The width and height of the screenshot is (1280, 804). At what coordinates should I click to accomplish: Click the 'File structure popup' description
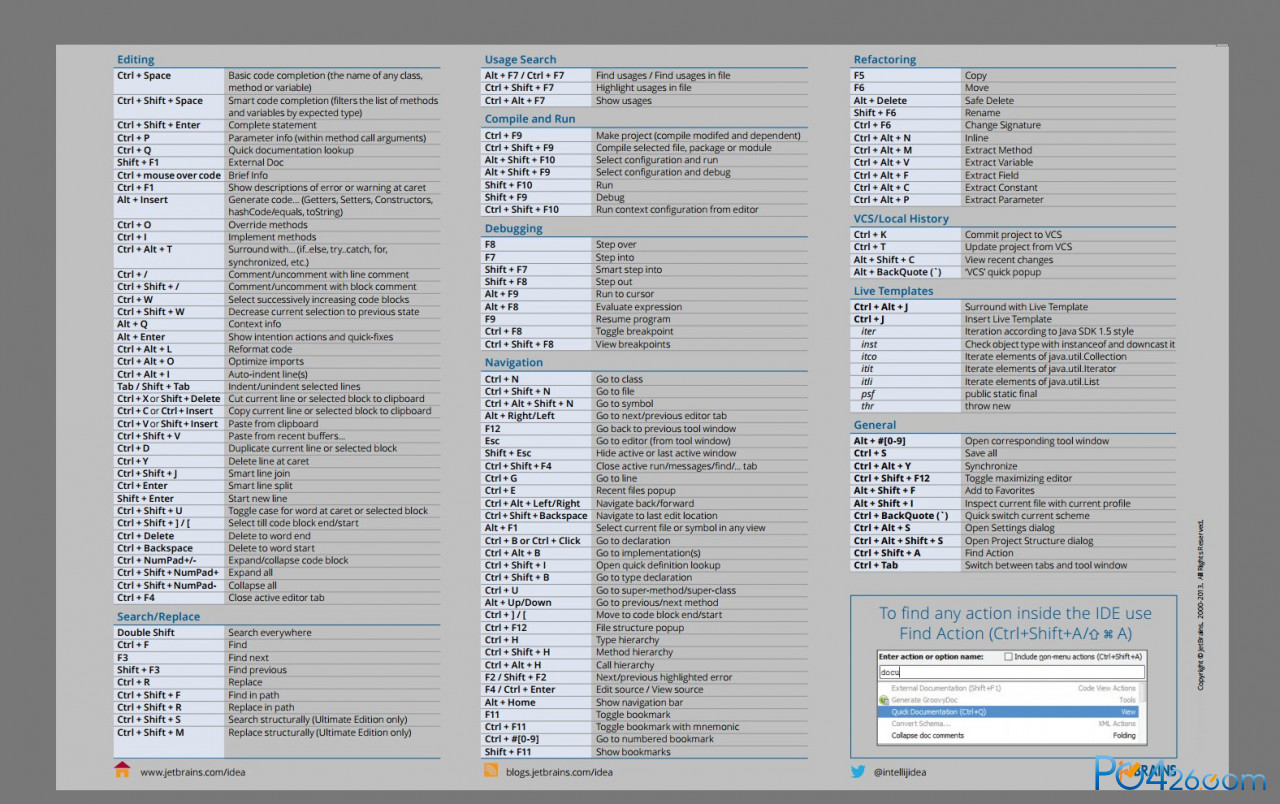point(640,628)
